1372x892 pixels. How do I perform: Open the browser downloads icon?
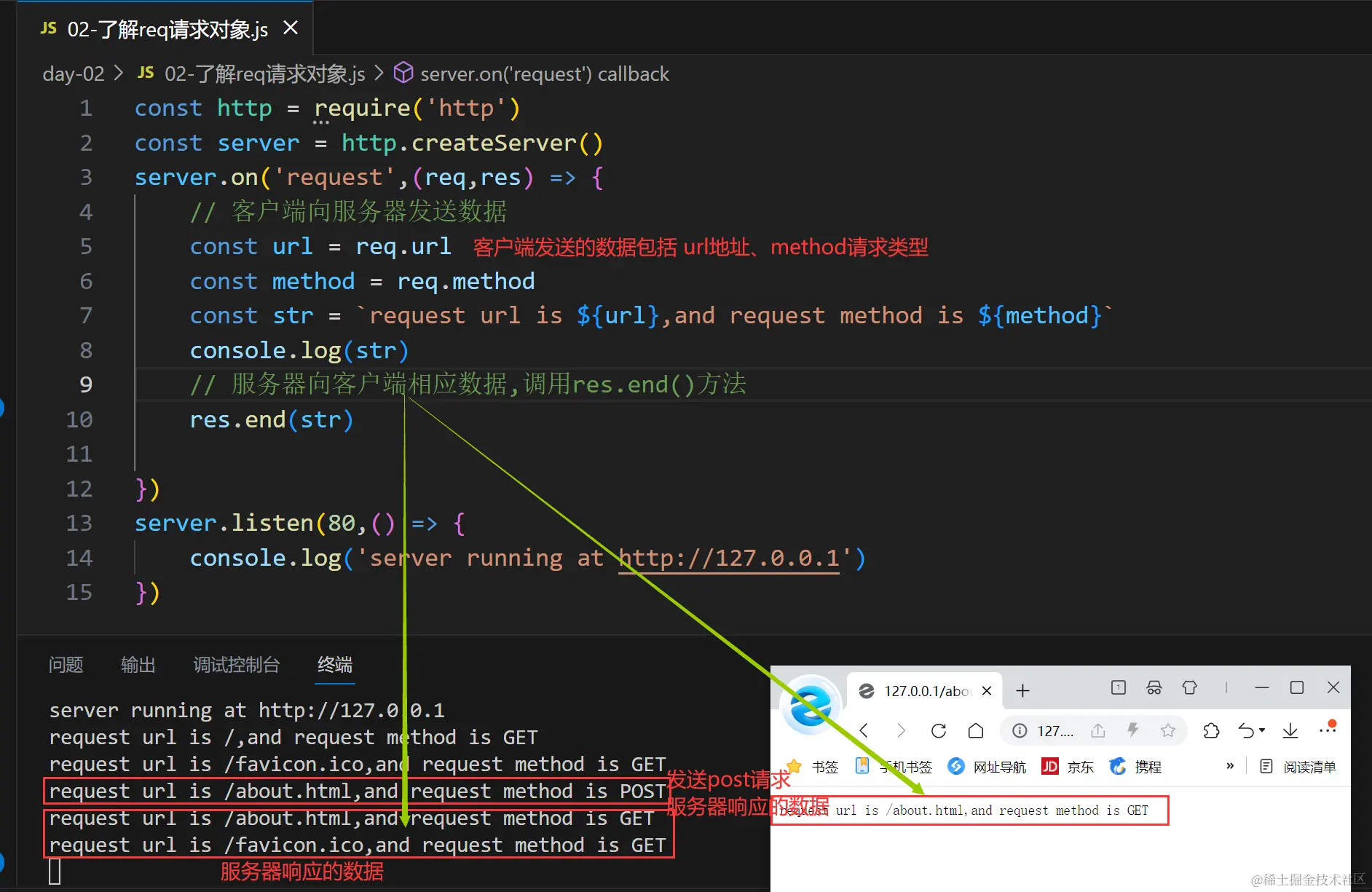[1290, 730]
